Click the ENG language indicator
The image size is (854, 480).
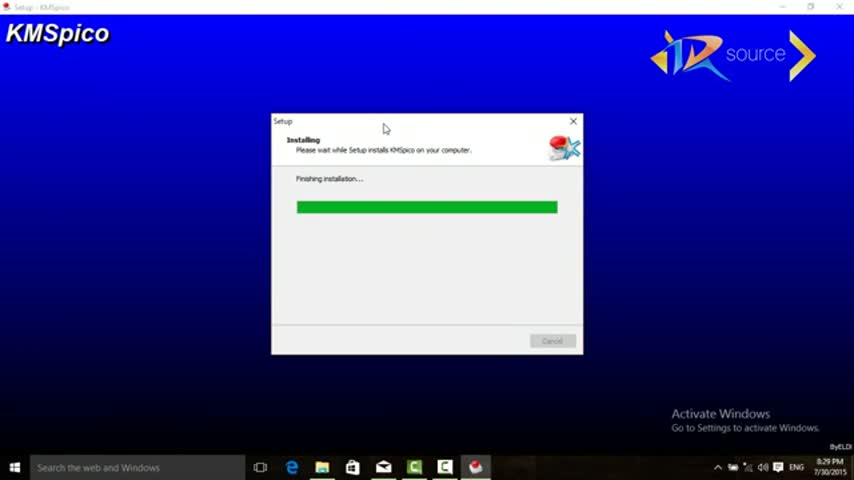click(796, 467)
